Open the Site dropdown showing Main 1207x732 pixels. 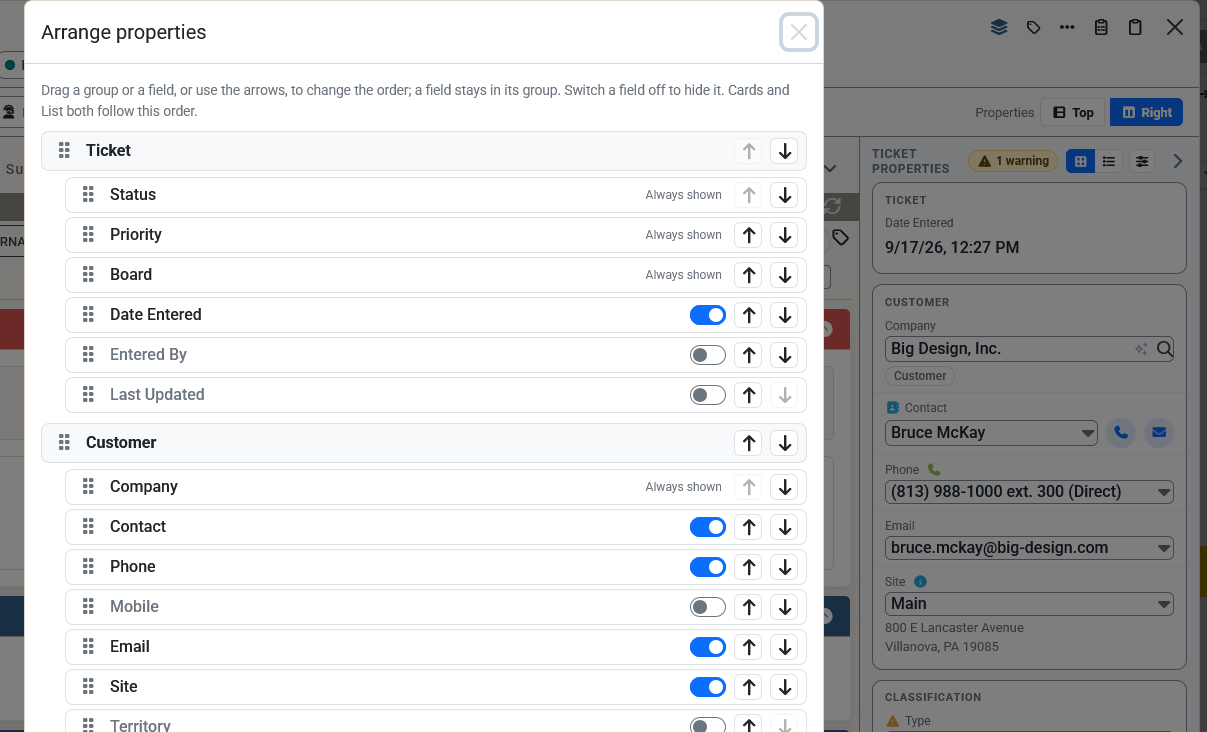click(1029, 604)
